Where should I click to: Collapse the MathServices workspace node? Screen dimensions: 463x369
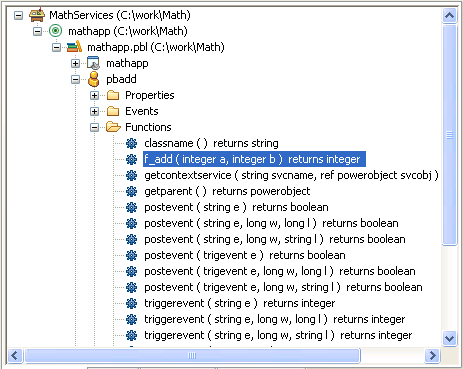tap(19, 15)
